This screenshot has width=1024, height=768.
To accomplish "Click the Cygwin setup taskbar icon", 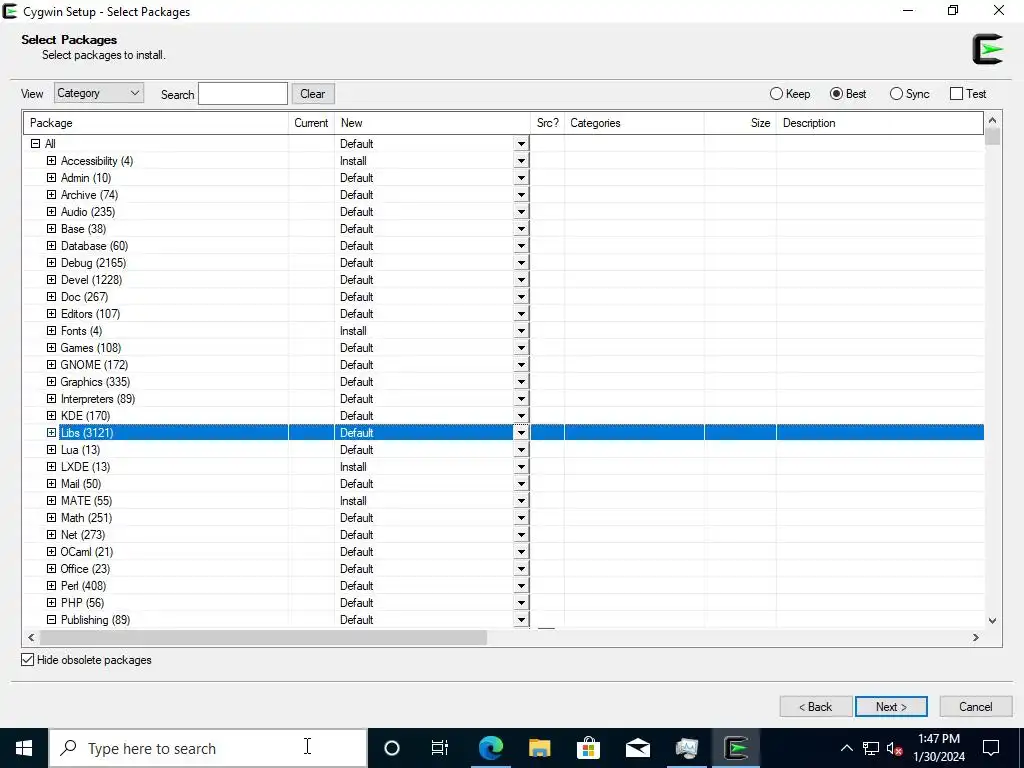I will [735, 748].
